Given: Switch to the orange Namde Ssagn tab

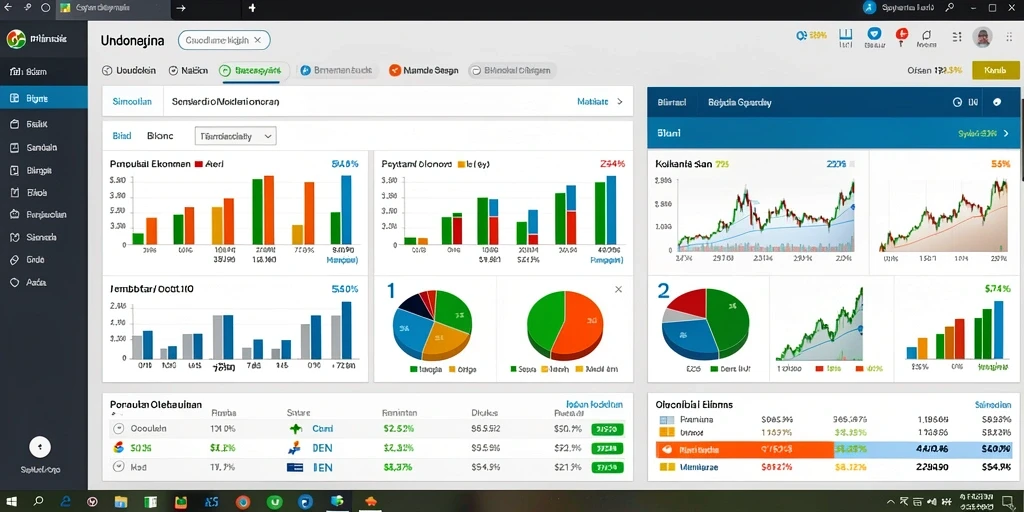Looking at the screenshot, I should click(423, 70).
